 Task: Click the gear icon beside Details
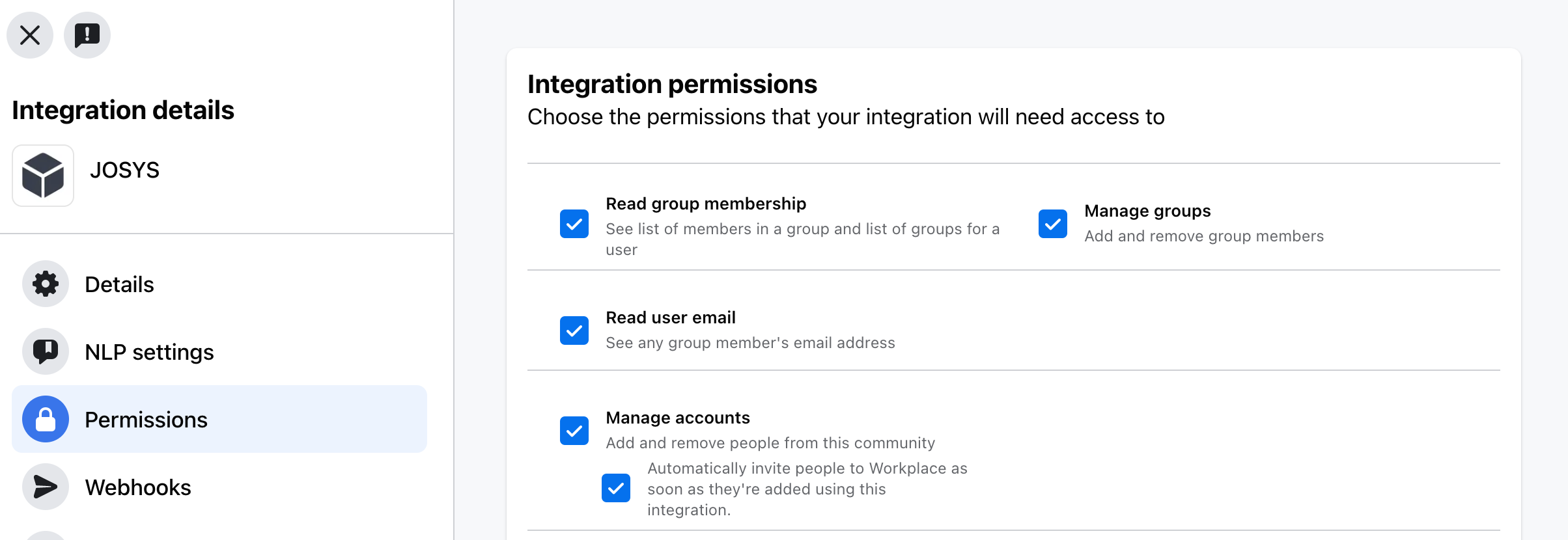point(46,284)
